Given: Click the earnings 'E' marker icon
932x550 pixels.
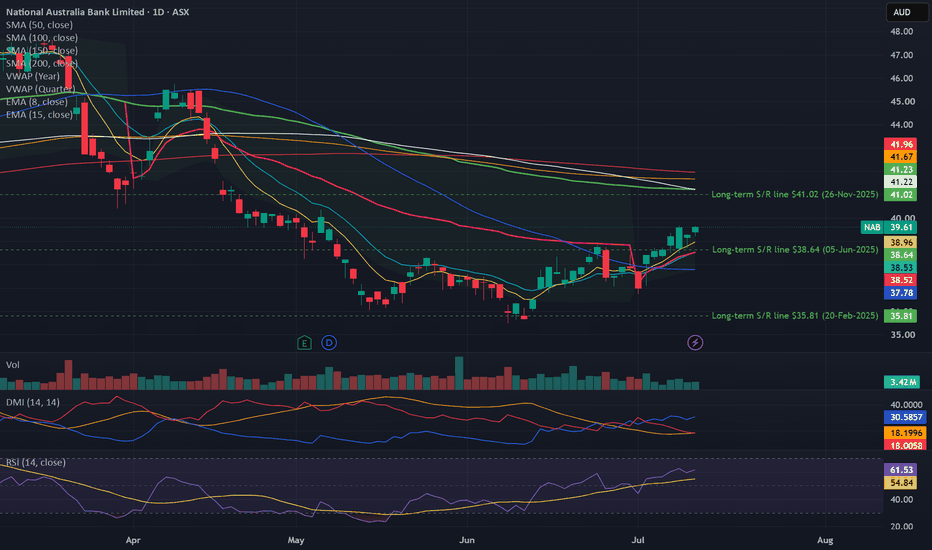Looking at the screenshot, I should point(304,342).
